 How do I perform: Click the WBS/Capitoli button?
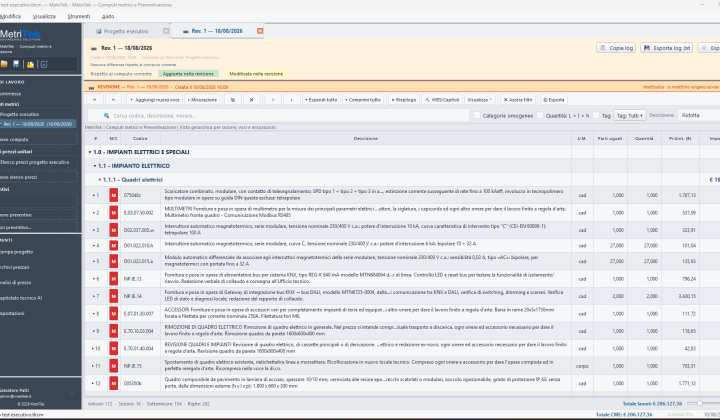click(x=442, y=100)
